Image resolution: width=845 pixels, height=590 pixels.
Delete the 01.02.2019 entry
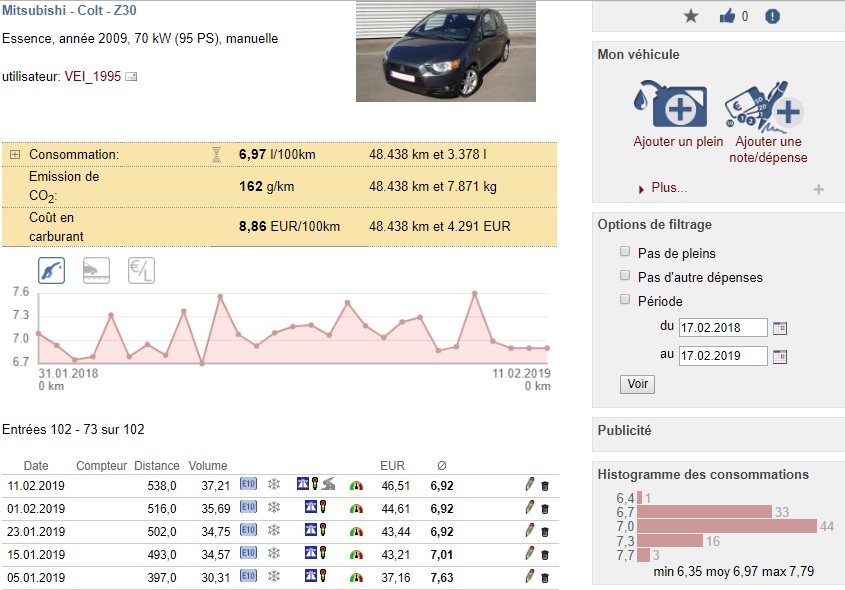coord(545,509)
